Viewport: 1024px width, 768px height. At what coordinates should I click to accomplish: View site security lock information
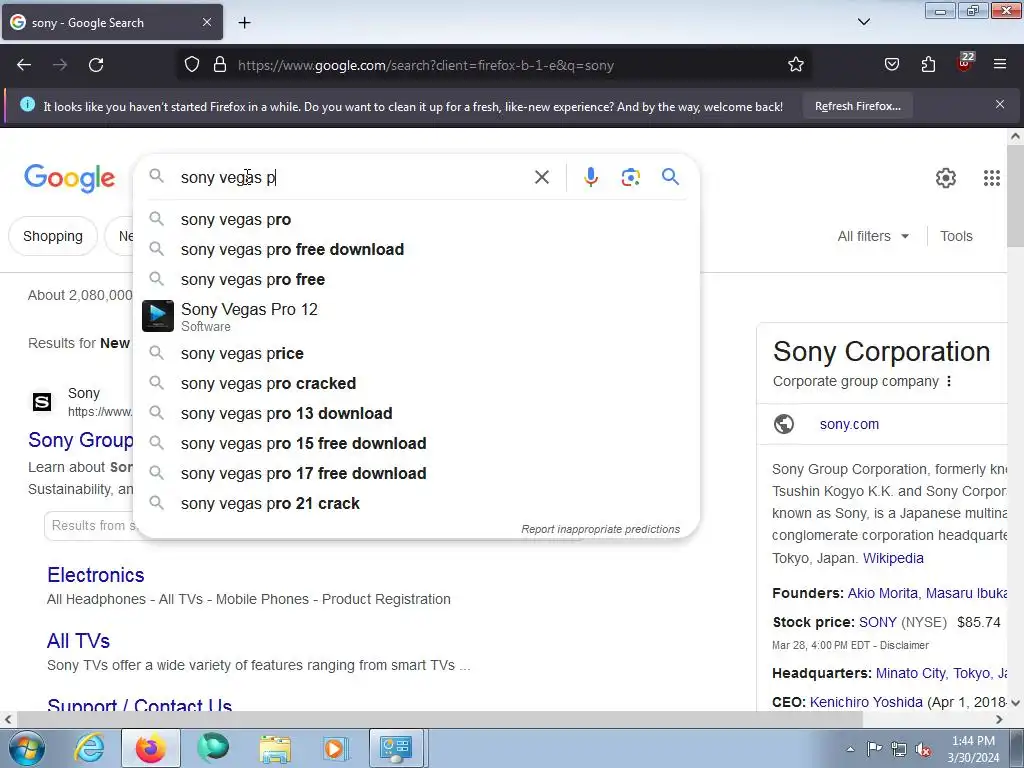(x=220, y=65)
